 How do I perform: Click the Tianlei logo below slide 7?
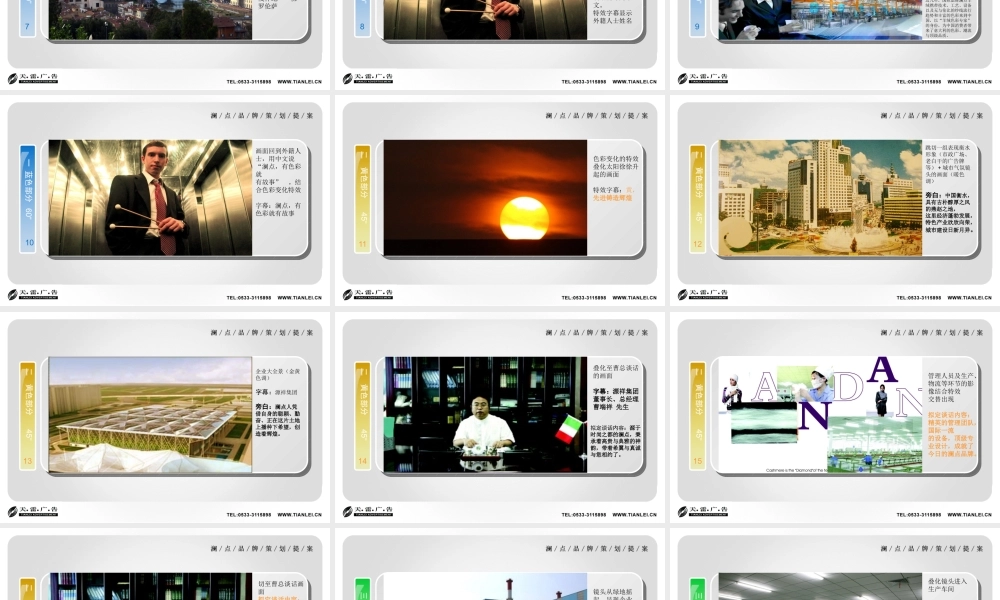(33, 78)
